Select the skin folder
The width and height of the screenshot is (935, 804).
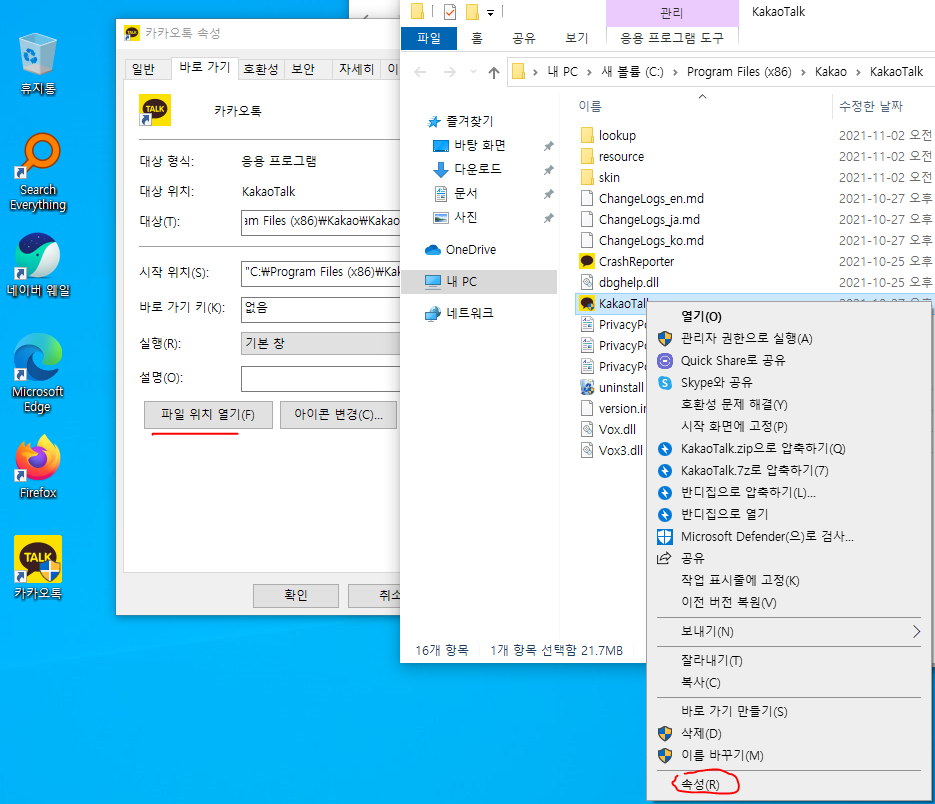tap(600, 177)
